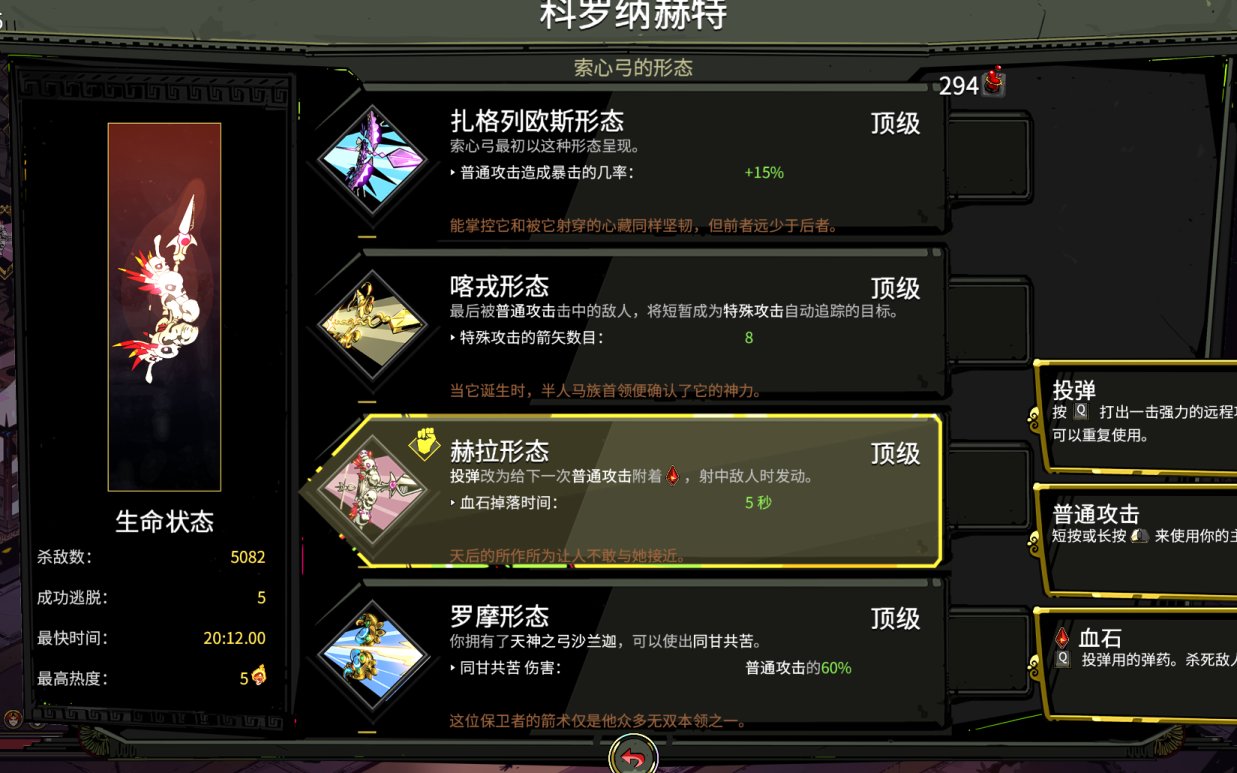Click the 血石 description panel
This screenshot has width=1237, height=773.
pos(1136,663)
